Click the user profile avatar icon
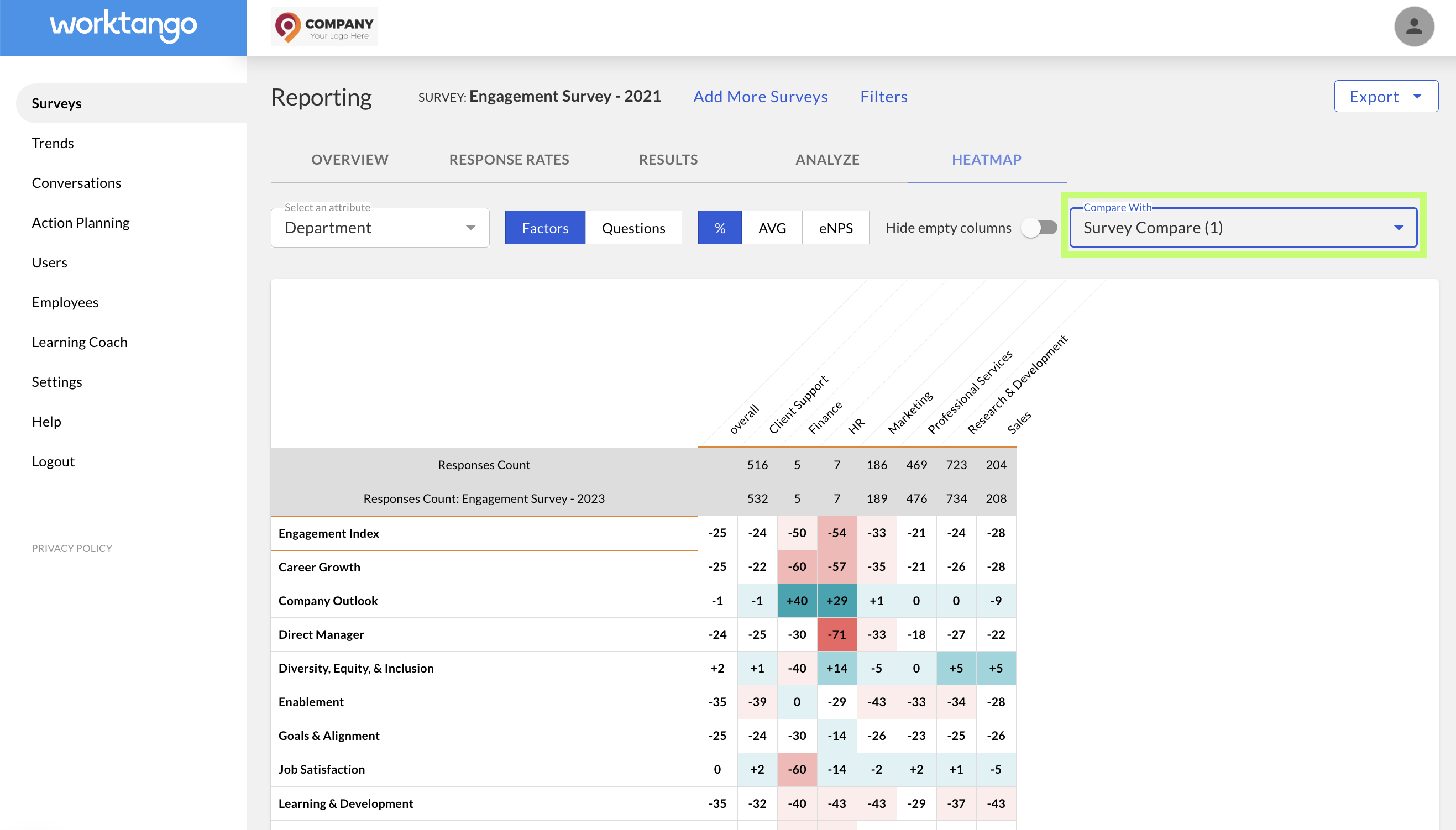Viewport: 1456px width, 830px height. pyautogui.click(x=1413, y=27)
